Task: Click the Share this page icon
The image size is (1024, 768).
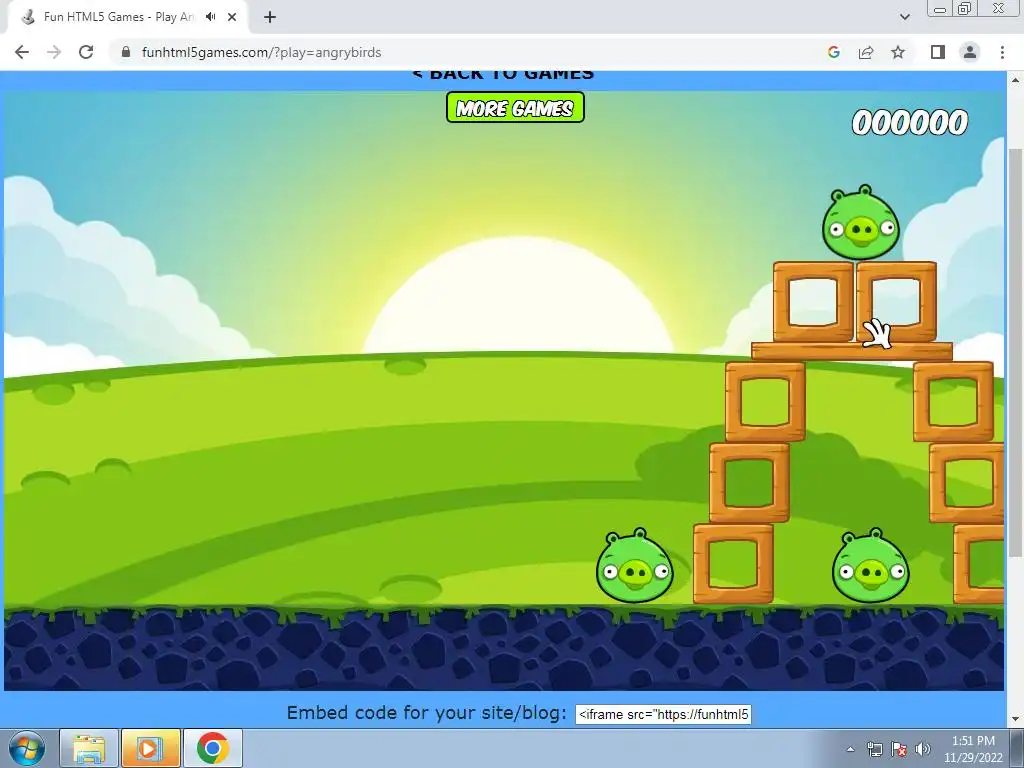Action: pyautogui.click(x=866, y=52)
